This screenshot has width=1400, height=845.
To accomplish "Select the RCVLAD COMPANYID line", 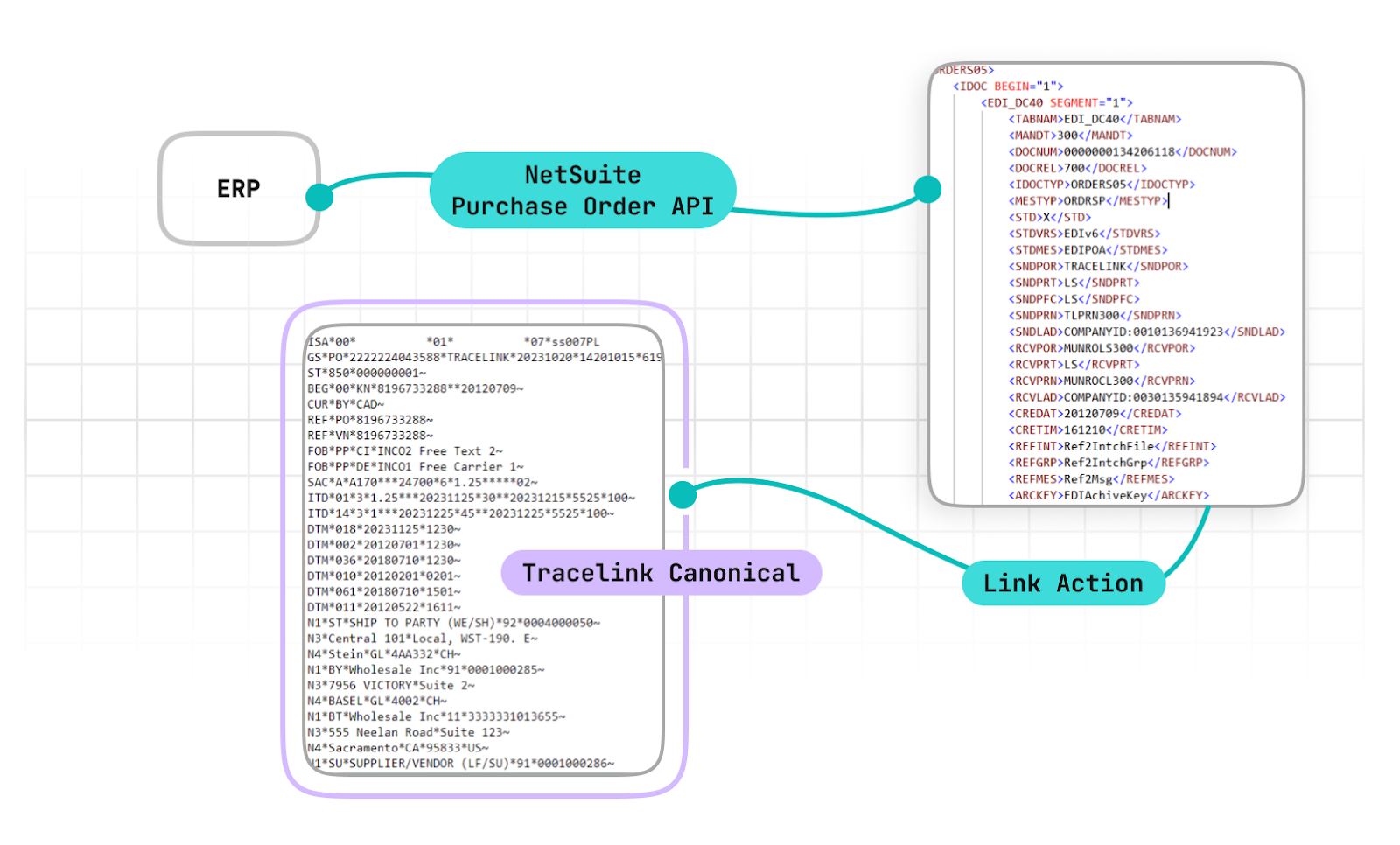I will coord(1147,397).
